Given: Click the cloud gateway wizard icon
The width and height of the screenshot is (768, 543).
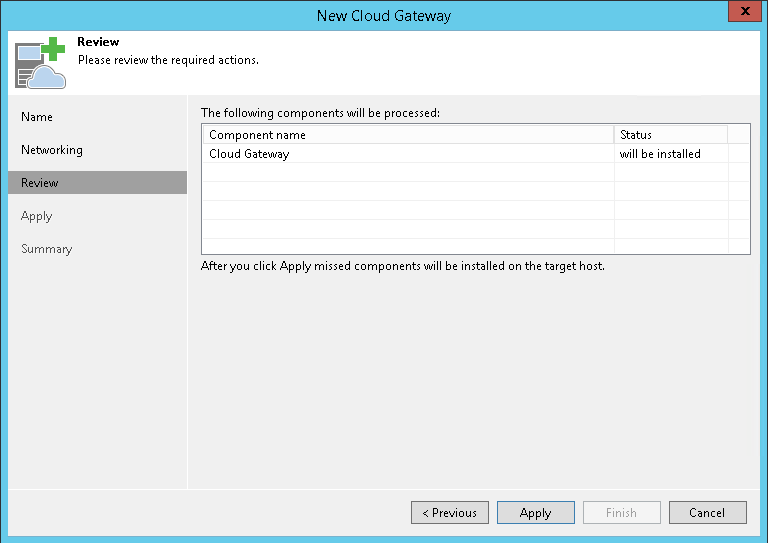Looking at the screenshot, I should (40, 63).
